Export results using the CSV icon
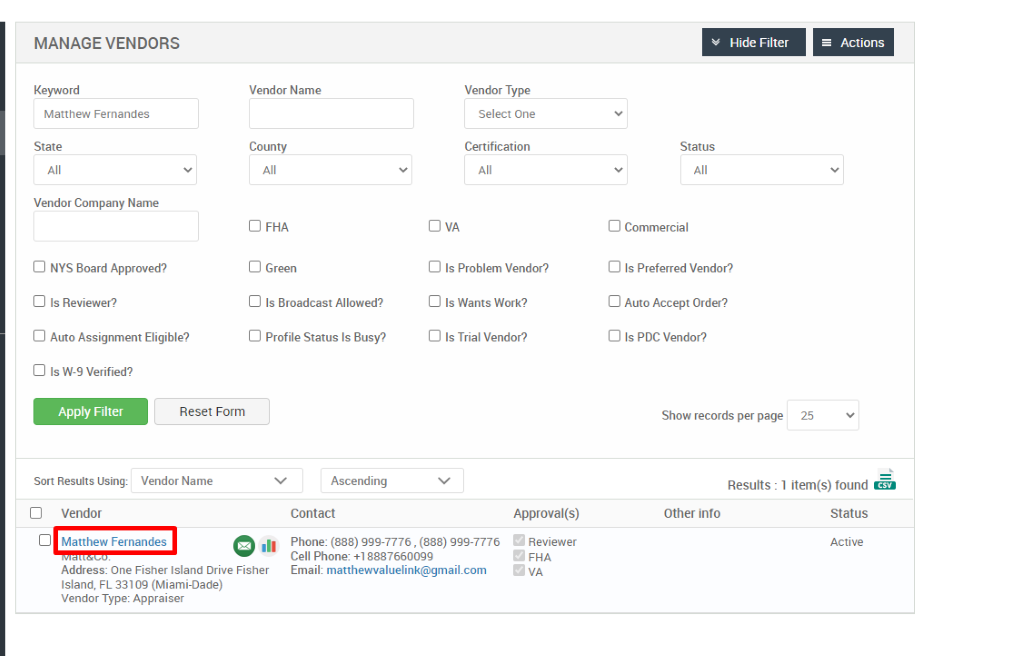 [x=884, y=480]
